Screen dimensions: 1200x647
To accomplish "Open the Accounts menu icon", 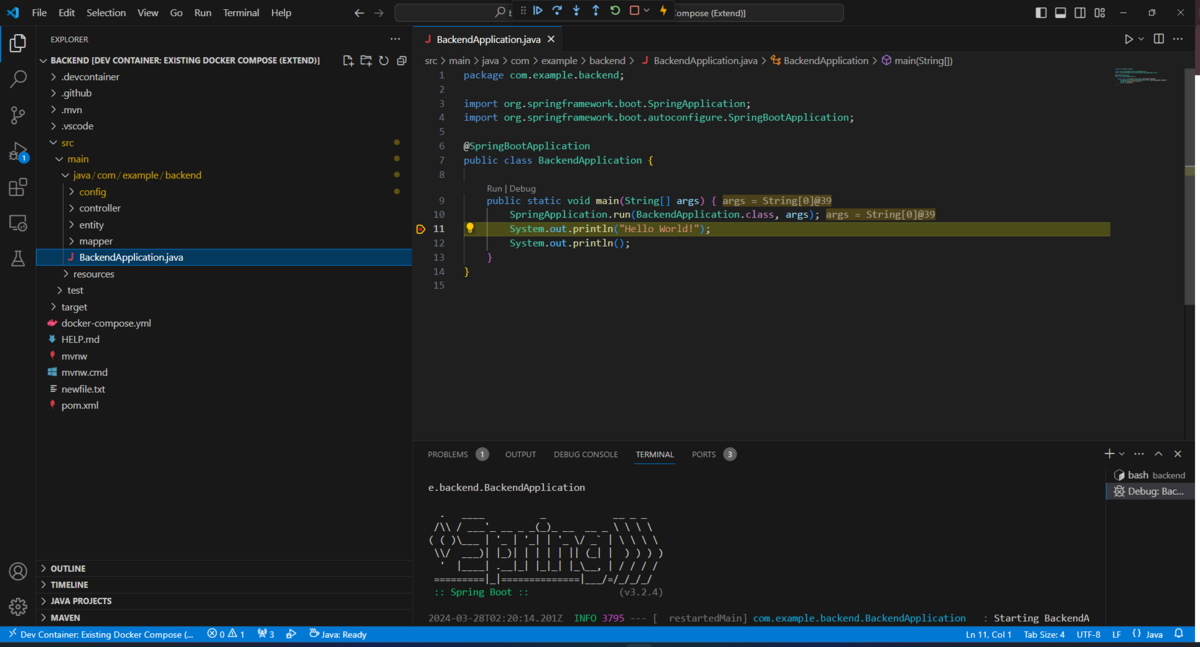I will tap(18, 572).
